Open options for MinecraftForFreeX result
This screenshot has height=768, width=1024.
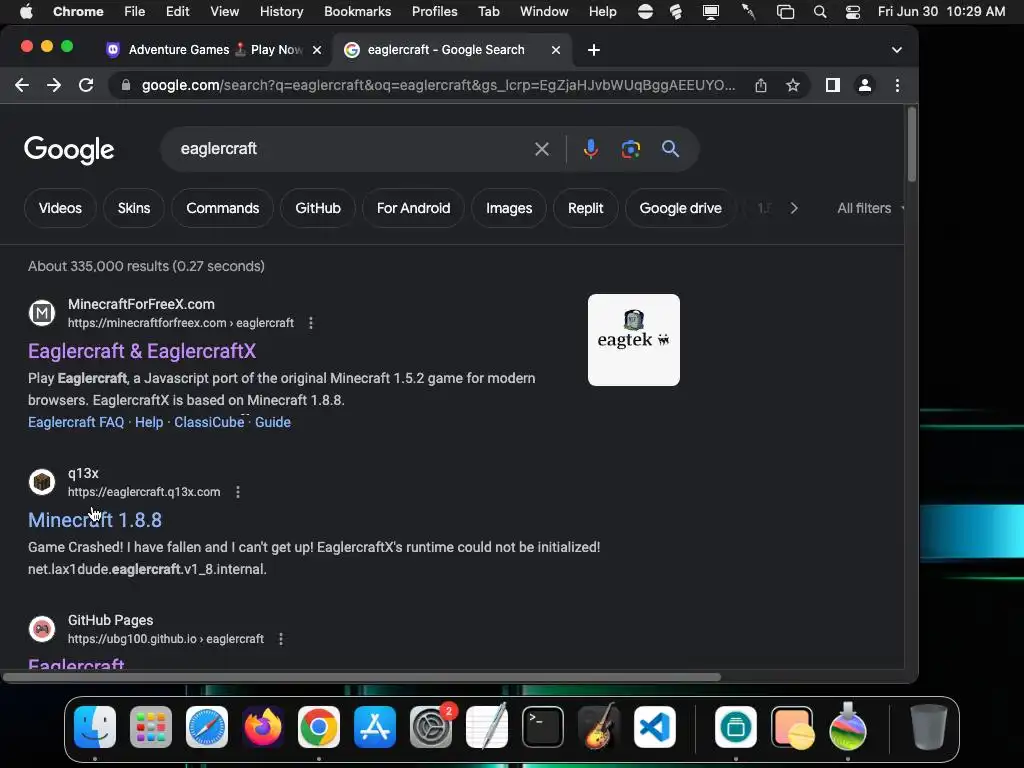click(x=311, y=323)
